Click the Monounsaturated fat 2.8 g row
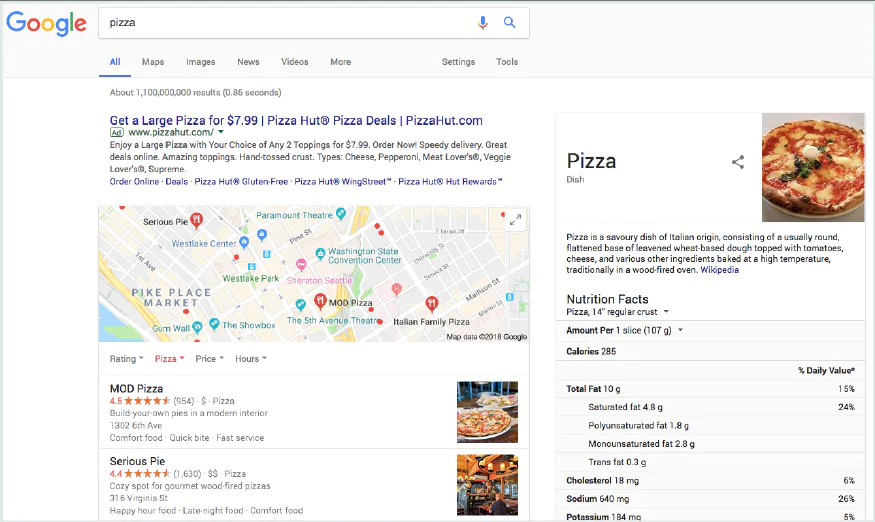This screenshot has height=522, width=875. coord(710,444)
